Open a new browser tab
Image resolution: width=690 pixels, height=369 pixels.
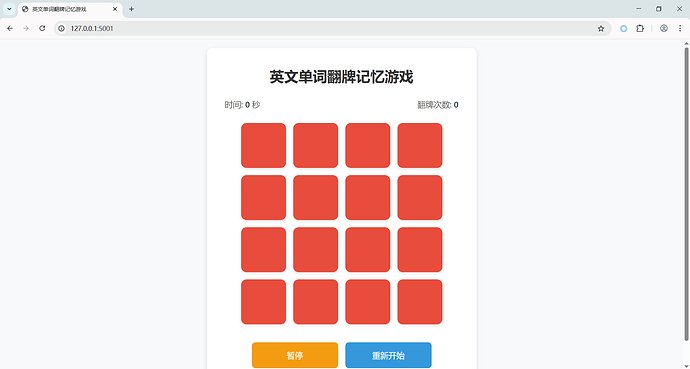pos(131,9)
